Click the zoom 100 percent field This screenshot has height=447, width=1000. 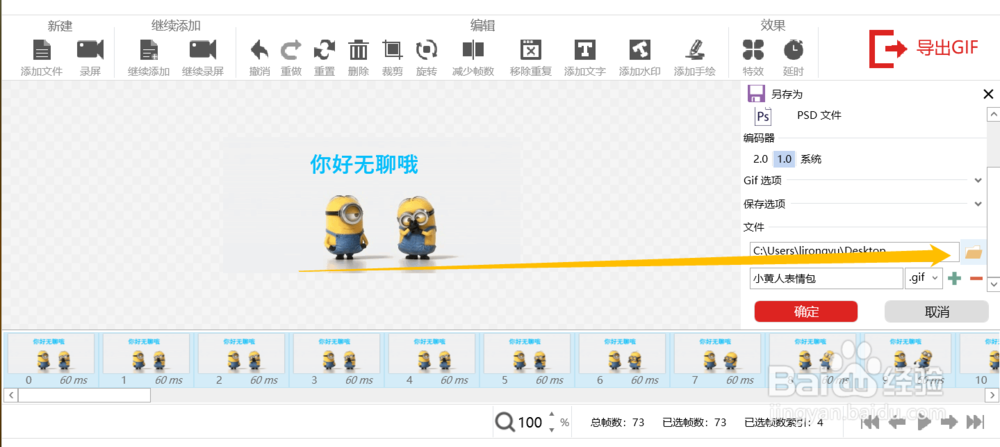click(531, 422)
